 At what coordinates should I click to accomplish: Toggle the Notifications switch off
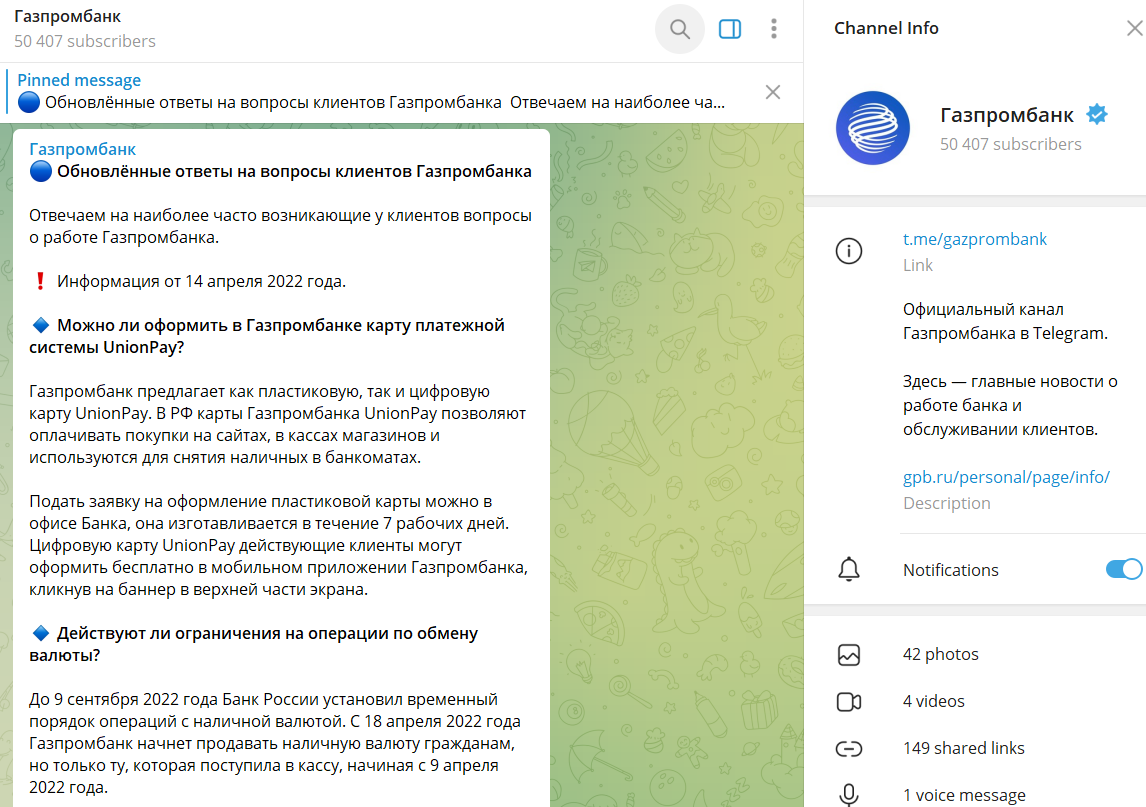tap(1123, 569)
